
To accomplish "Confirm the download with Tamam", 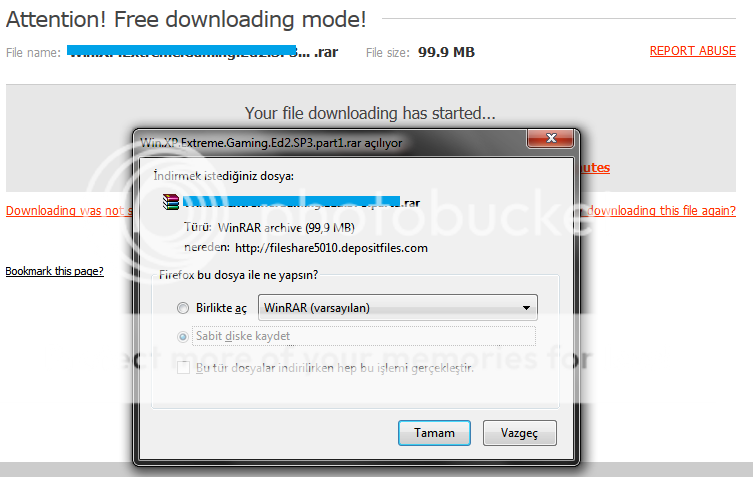I will 434,433.
